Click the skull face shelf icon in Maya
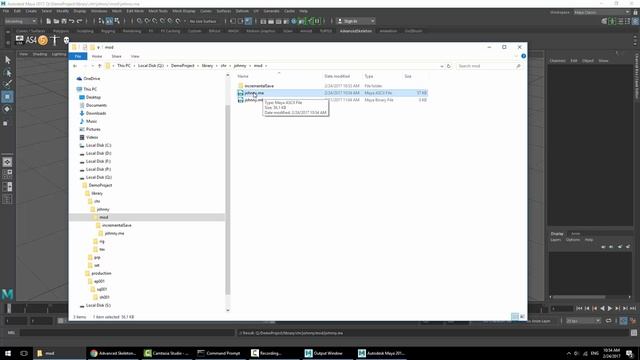Image resolution: width=640 pixels, height=360 pixels. tap(66, 40)
